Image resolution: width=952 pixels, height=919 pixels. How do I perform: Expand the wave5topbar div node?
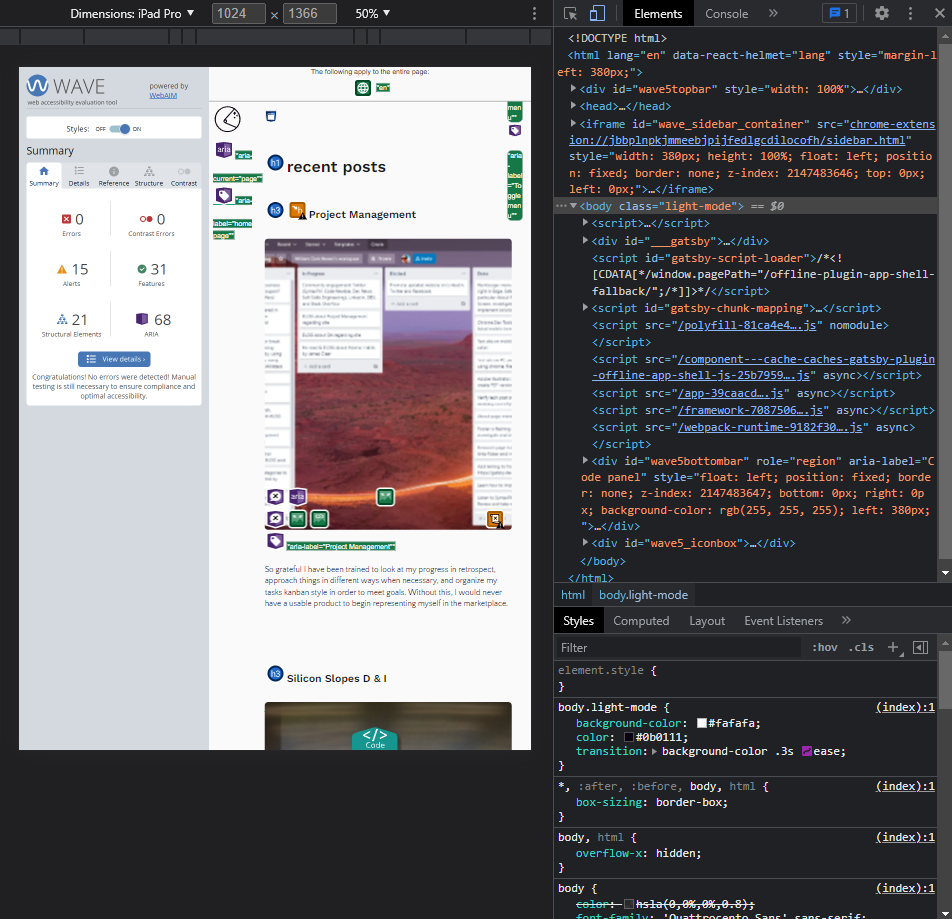tap(573, 89)
